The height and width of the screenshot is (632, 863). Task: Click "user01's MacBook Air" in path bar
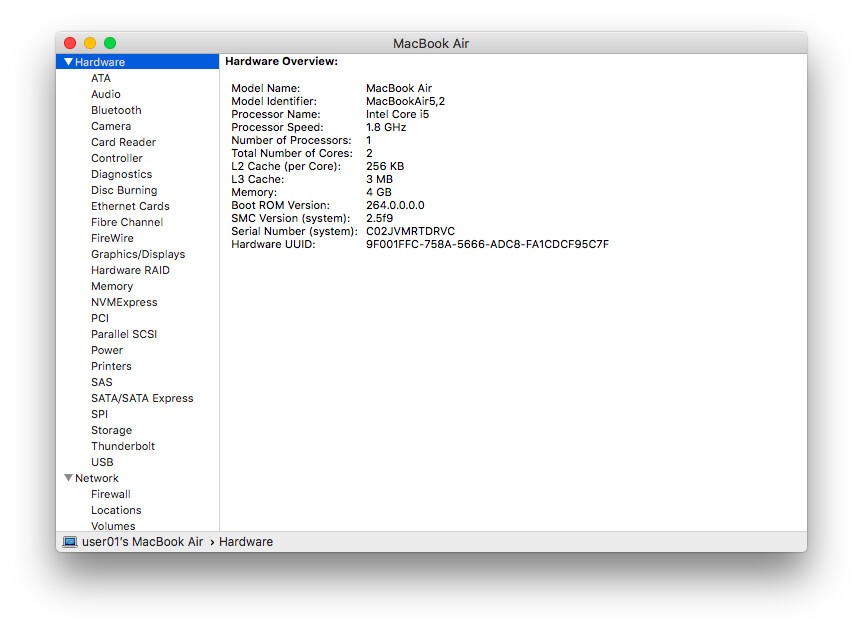coord(143,542)
